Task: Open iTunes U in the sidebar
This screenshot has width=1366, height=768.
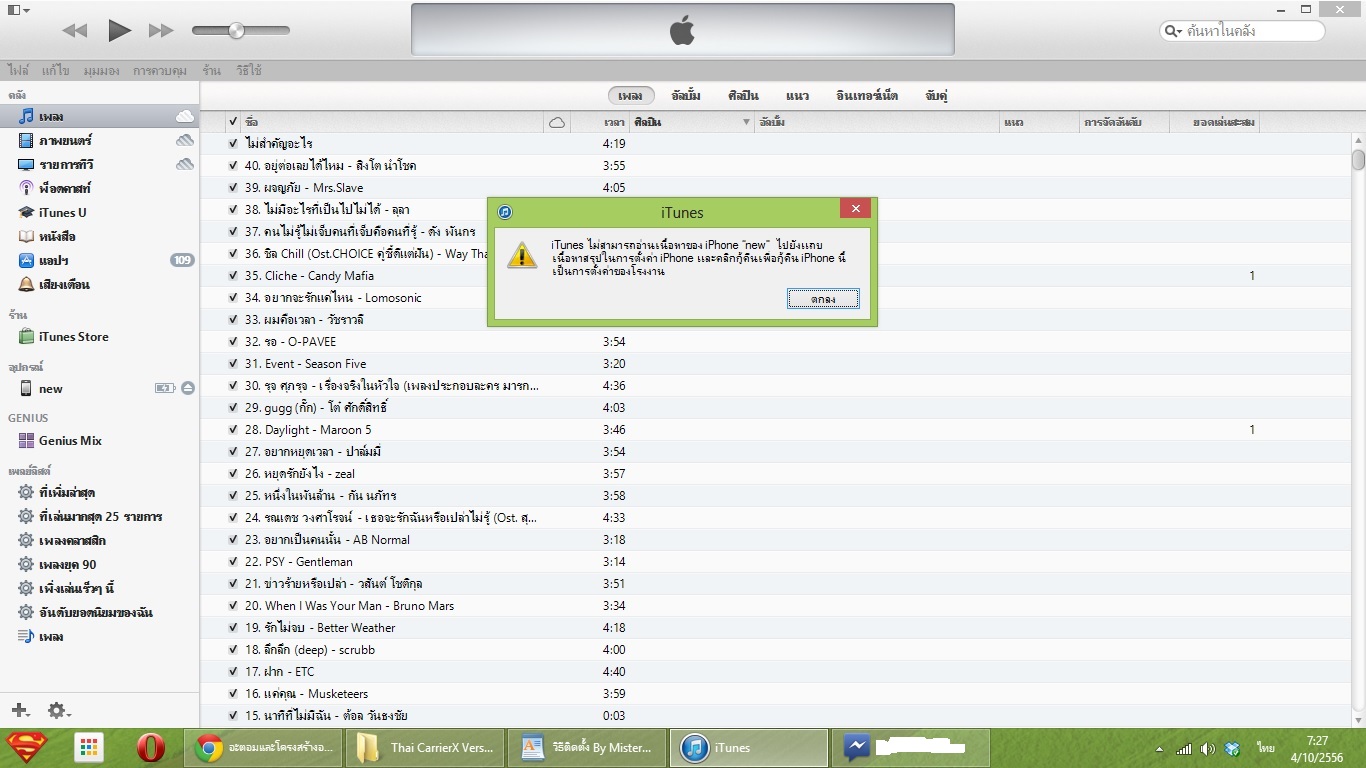Action: [62, 212]
